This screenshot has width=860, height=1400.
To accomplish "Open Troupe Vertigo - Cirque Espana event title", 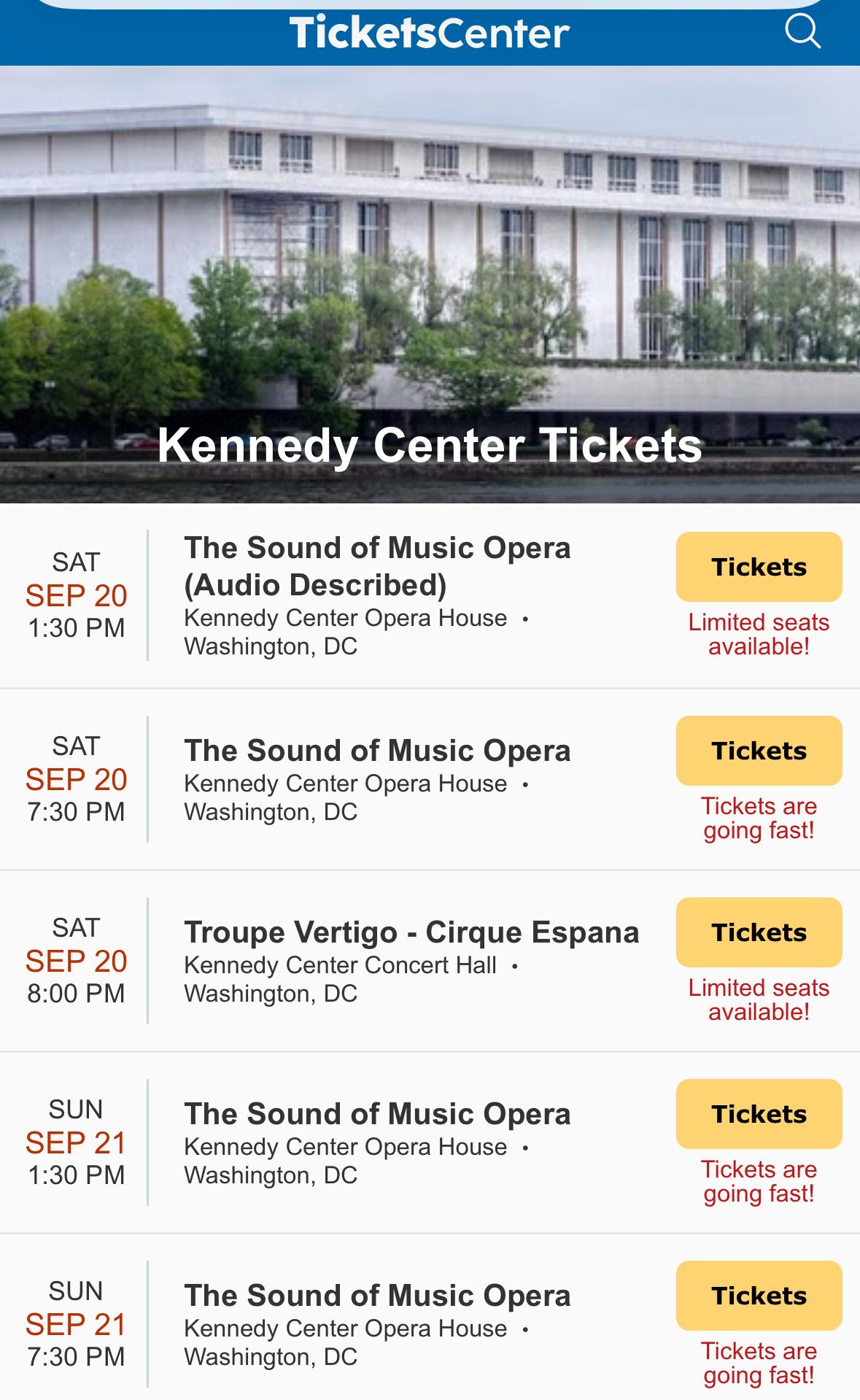I will (411, 932).
